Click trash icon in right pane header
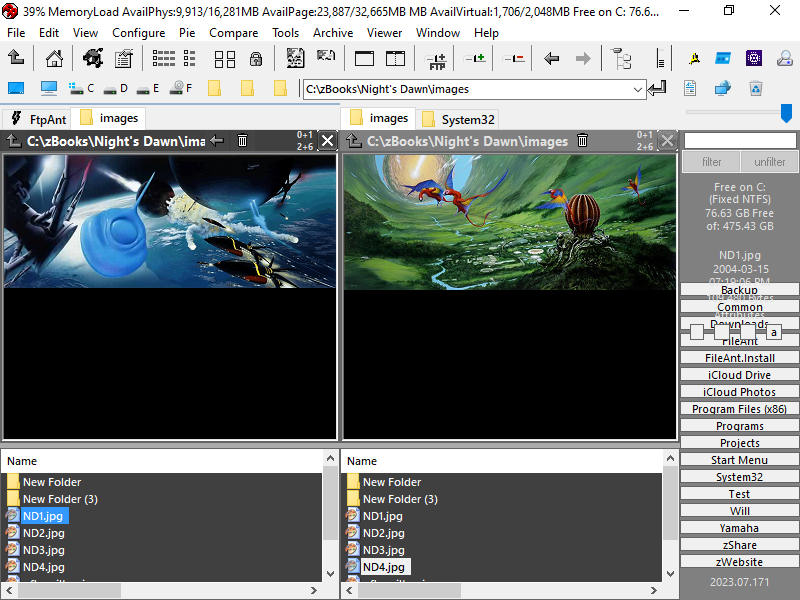The width and height of the screenshot is (800, 600). 582,140
